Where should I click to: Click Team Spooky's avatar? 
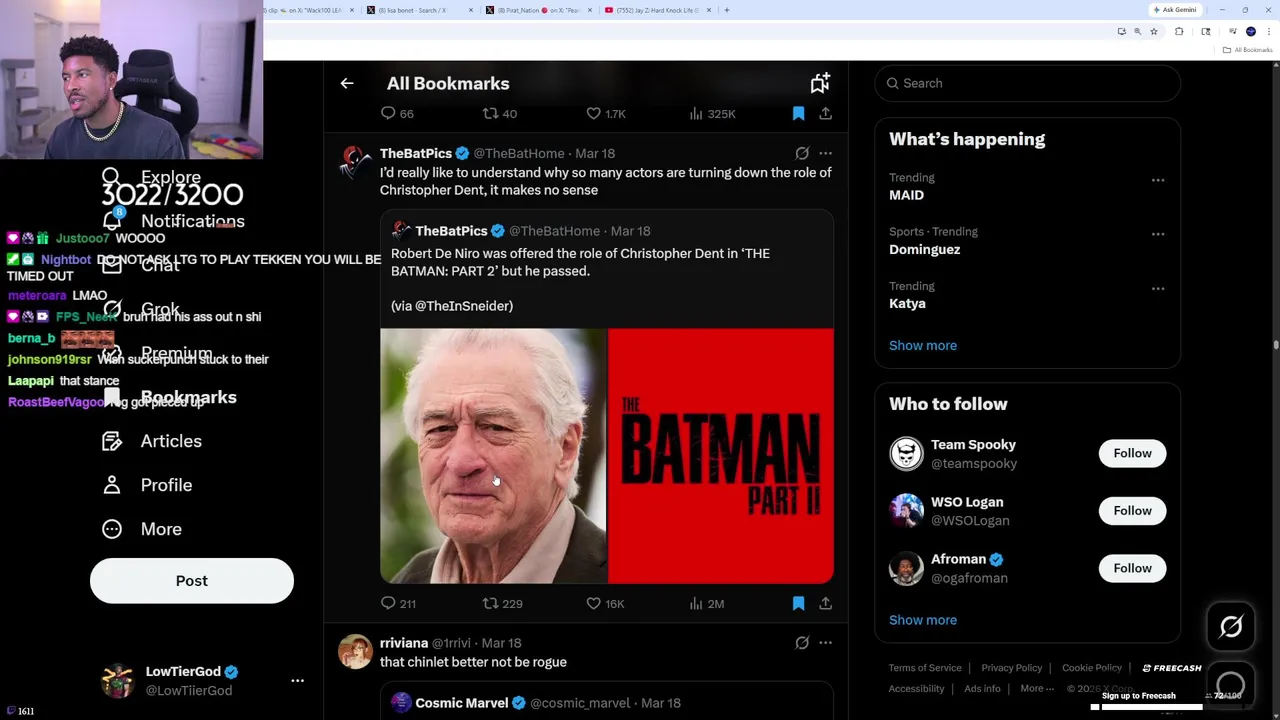pos(906,454)
